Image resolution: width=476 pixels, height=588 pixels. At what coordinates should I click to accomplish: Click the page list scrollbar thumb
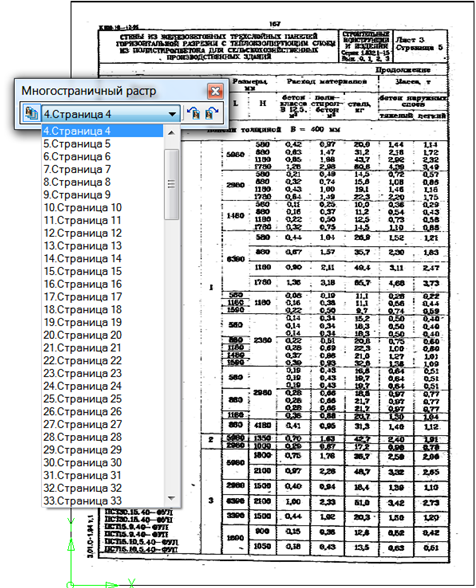(x=171, y=184)
